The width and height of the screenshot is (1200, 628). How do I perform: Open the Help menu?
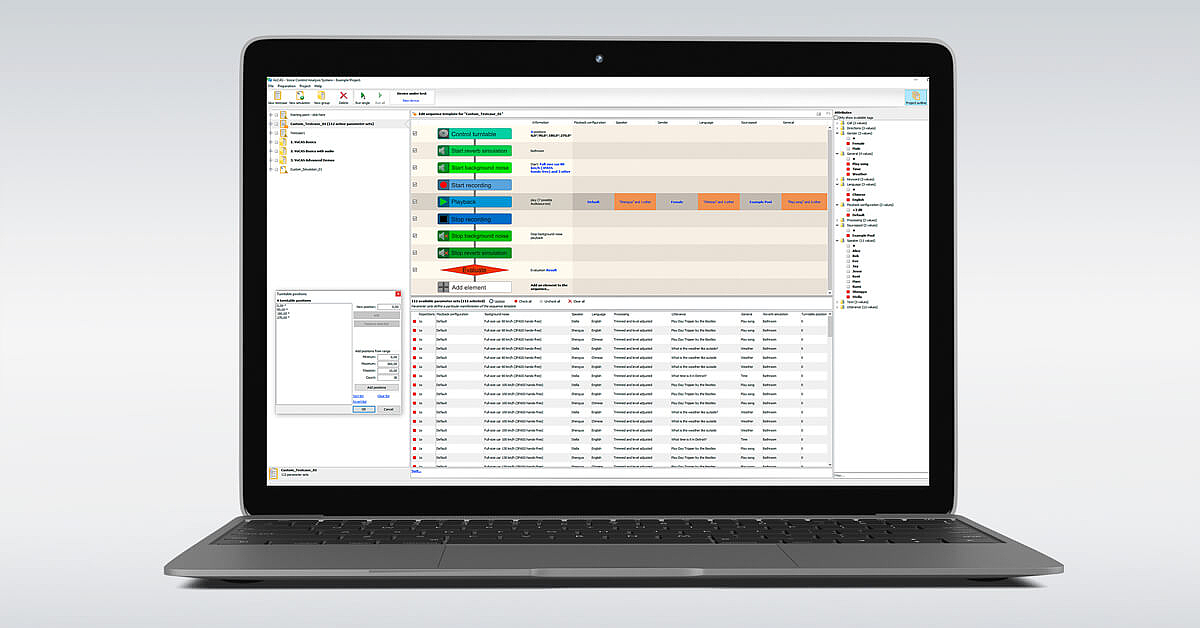pyautogui.click(x=318, y=86)
